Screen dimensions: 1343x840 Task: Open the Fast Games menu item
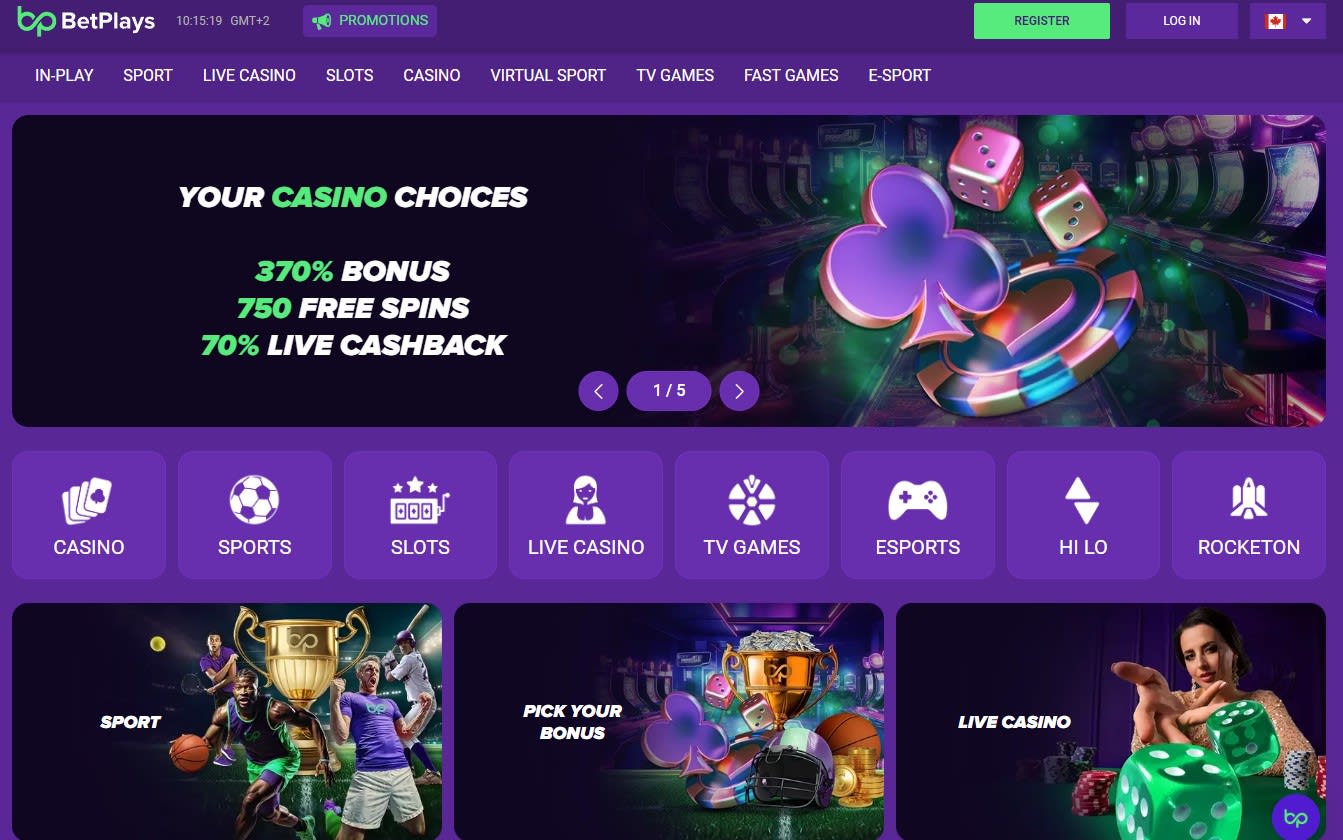coord(791,75)
